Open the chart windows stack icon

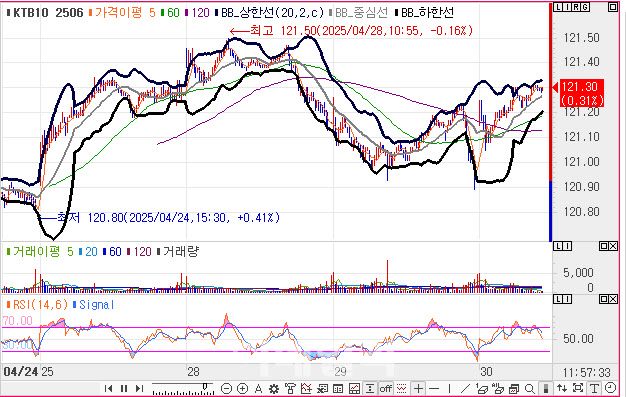(514, 388)
